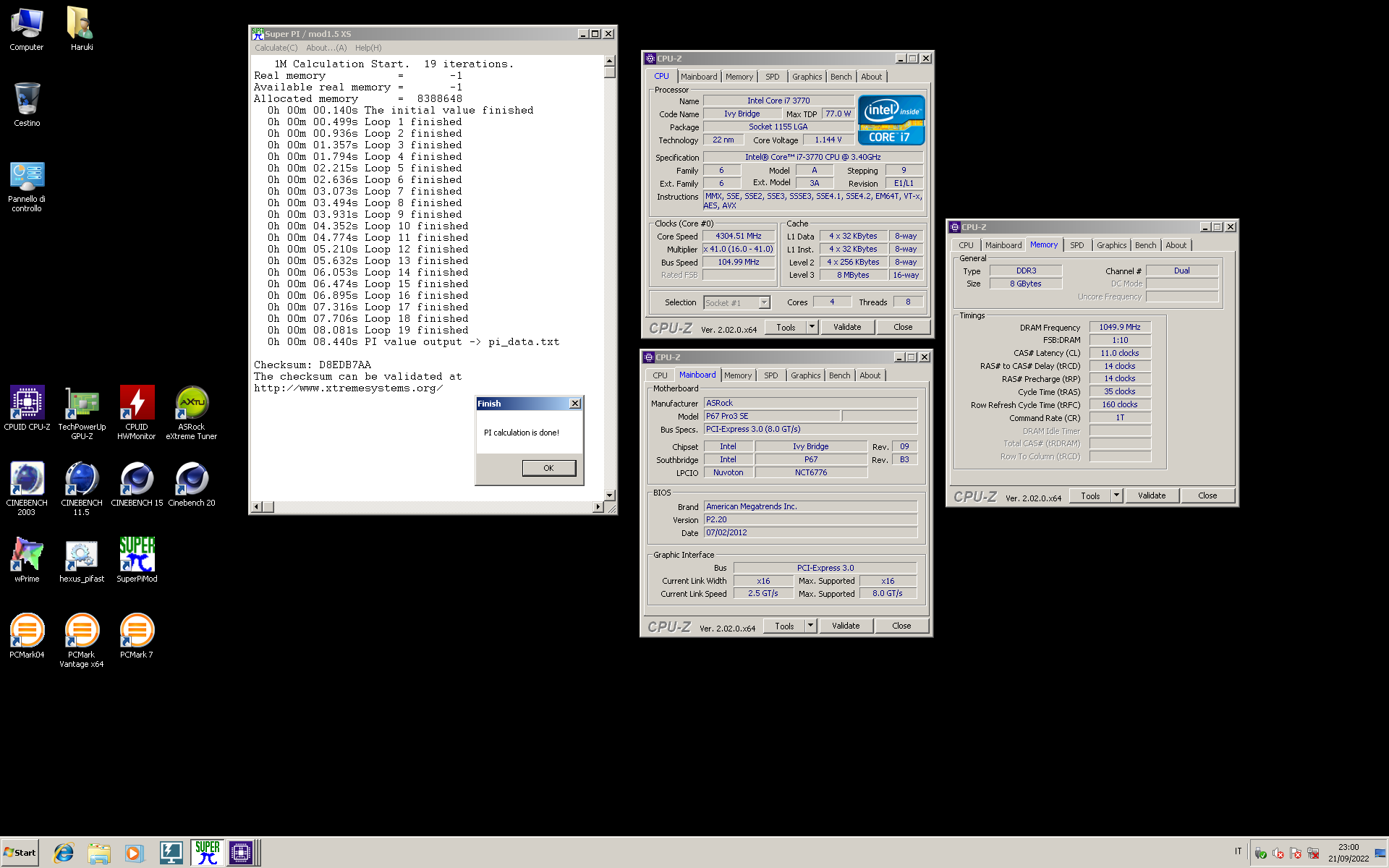Switch to CPU-Z taskbar button
The height and width of the screenshot is (868, 1389).
(241, 853)
